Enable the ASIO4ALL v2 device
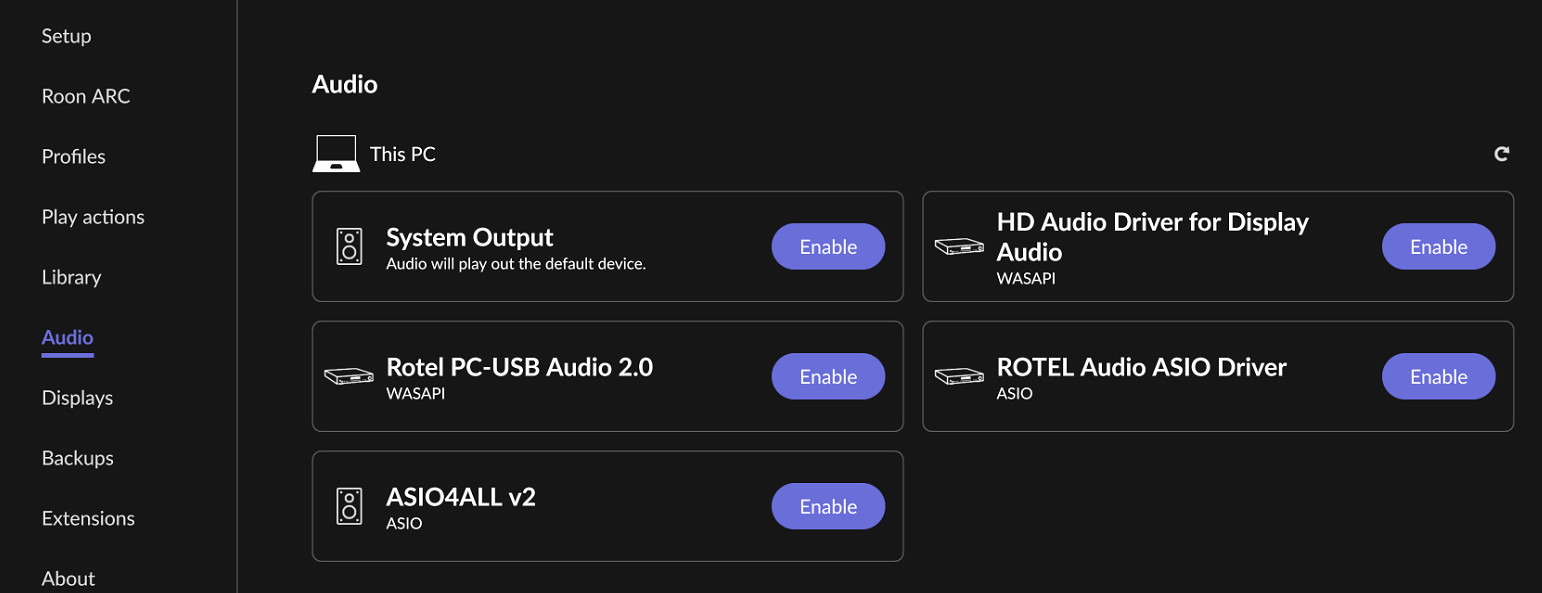1542x593 pixels. coord(828,507)
